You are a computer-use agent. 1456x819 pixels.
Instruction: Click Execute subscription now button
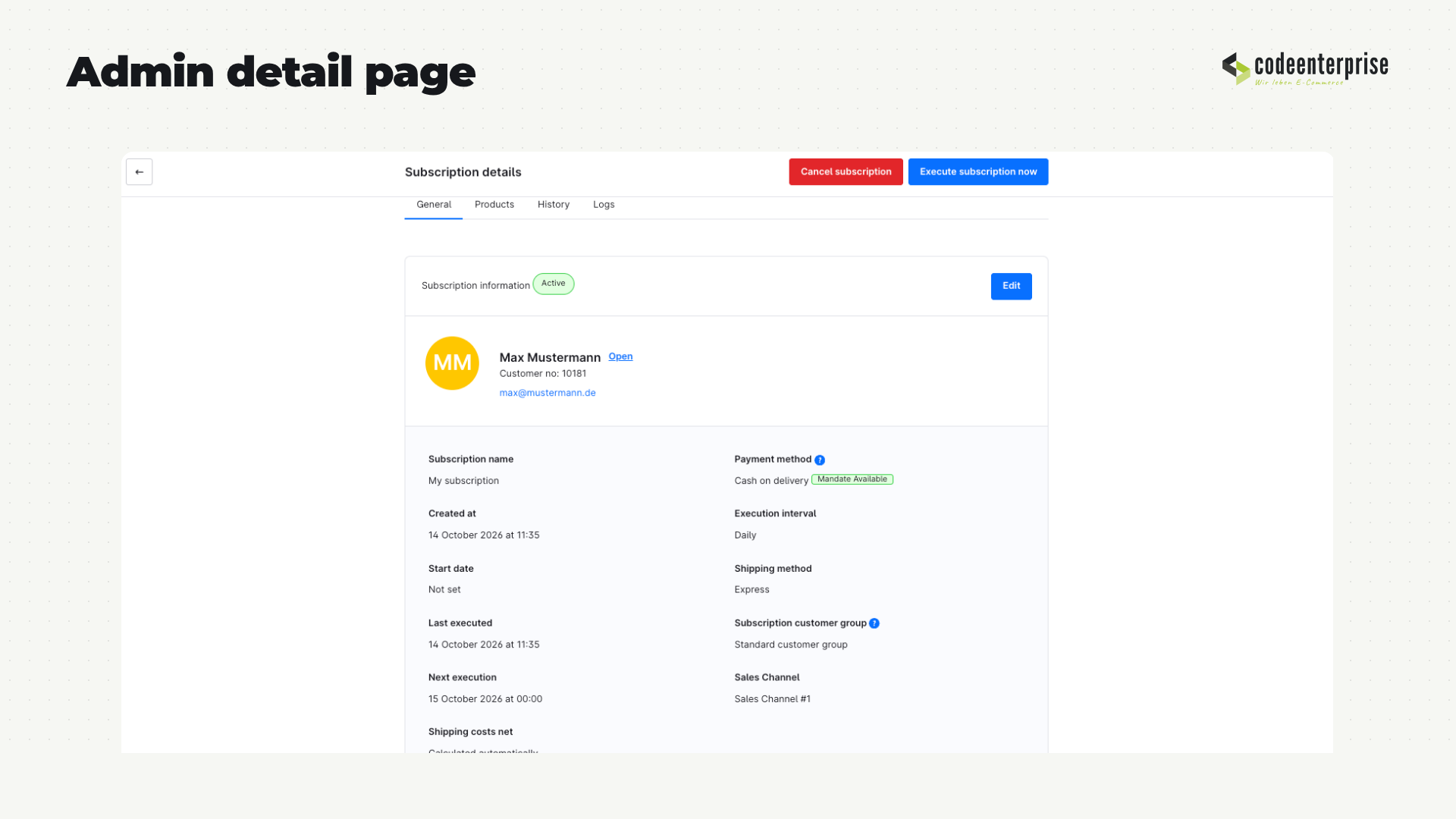click(x=978, y=172)
